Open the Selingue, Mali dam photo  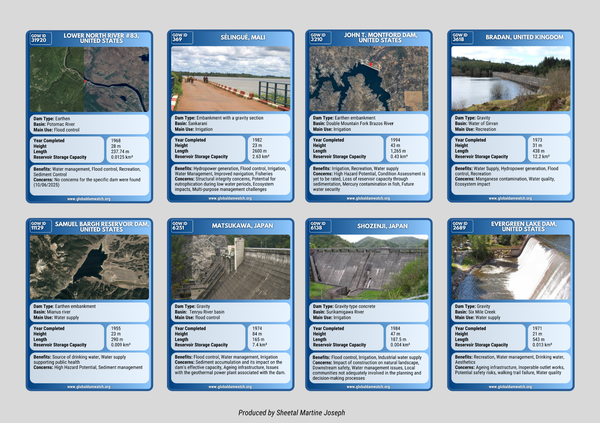pos(230,80)
